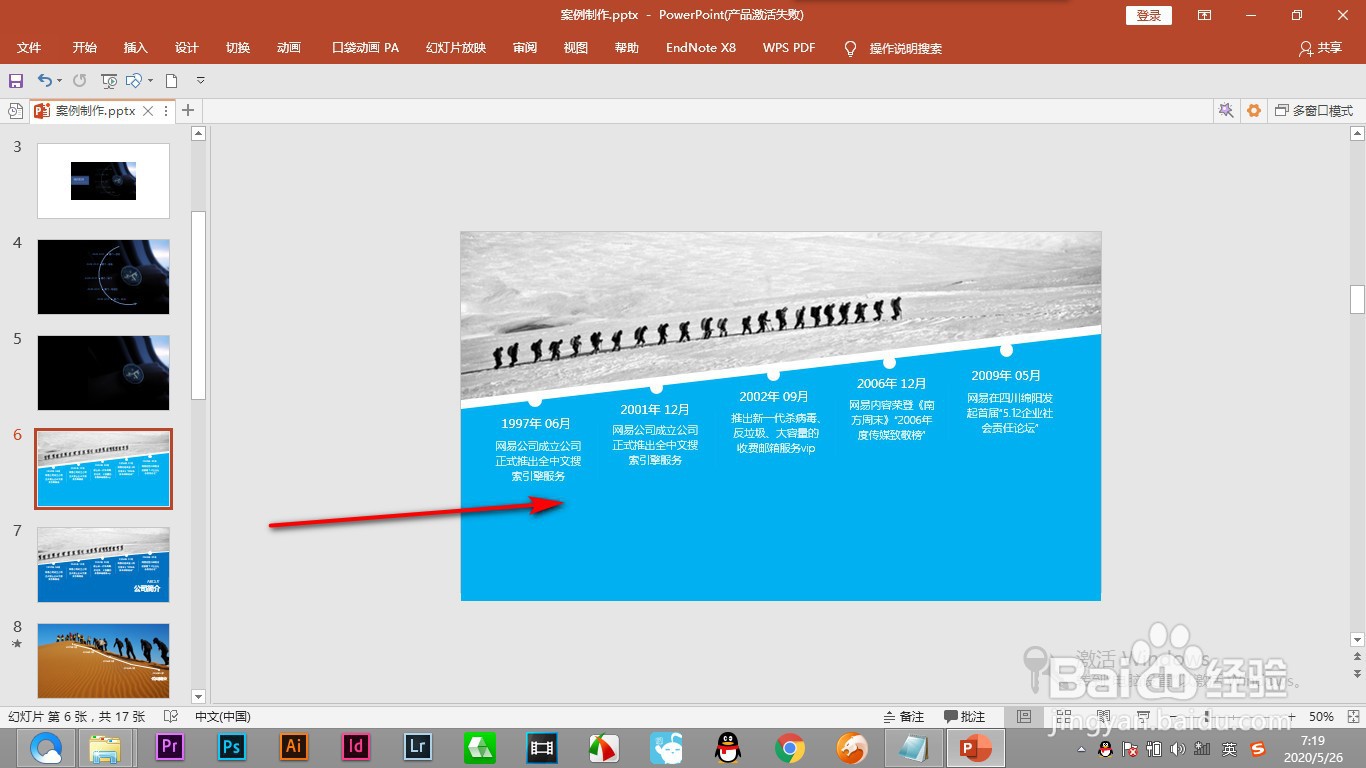Screen dimensions: 1366x768
Task: Switch to Slide Sorter view icon
Action: [x=1063, y=717]
